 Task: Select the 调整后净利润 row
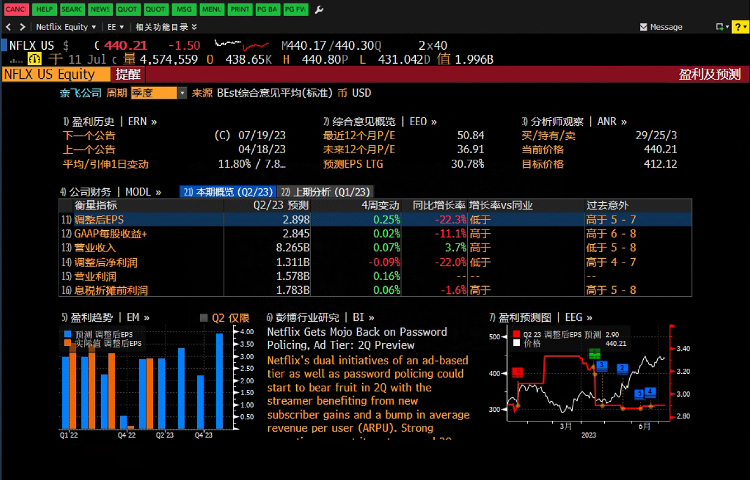click(x=375, y=262)
